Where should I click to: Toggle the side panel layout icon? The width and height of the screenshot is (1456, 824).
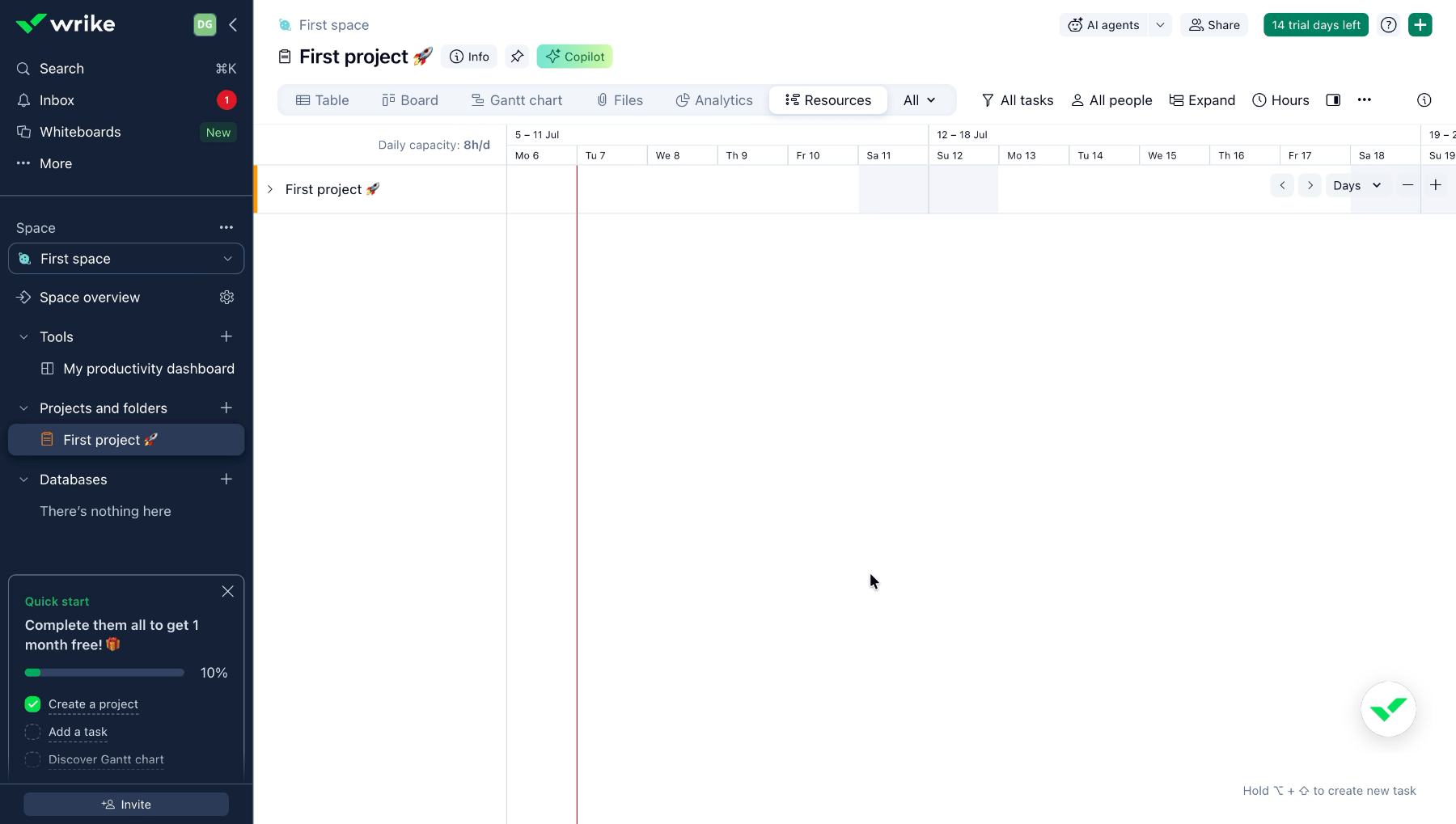(1333, 100)
